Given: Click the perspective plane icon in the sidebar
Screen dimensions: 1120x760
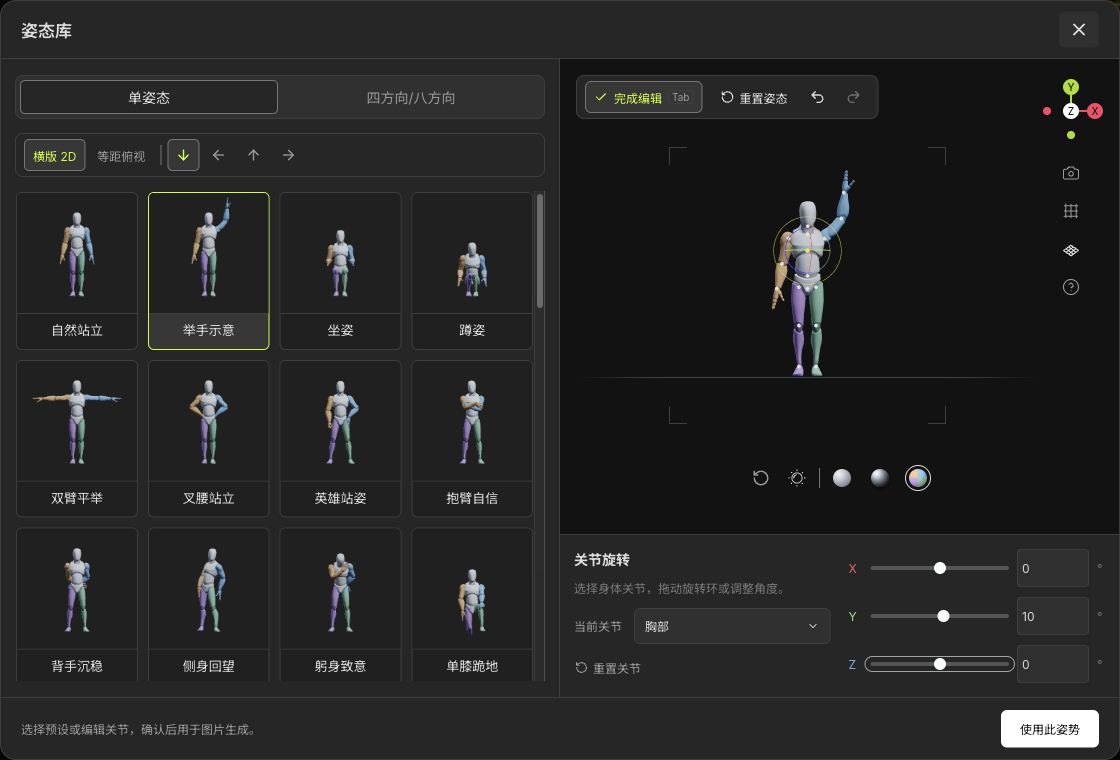Looking at the screenshot, I should [x=1070, y=250].
